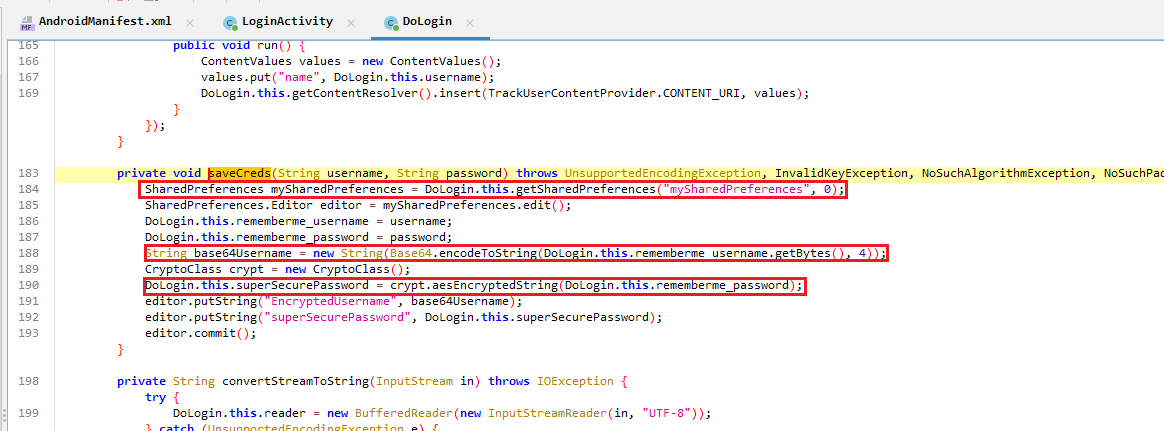The width and height of the screenshot is (1164, 431).
Task: Click new ContentValues() on line 166
Action: pos(432,62)
